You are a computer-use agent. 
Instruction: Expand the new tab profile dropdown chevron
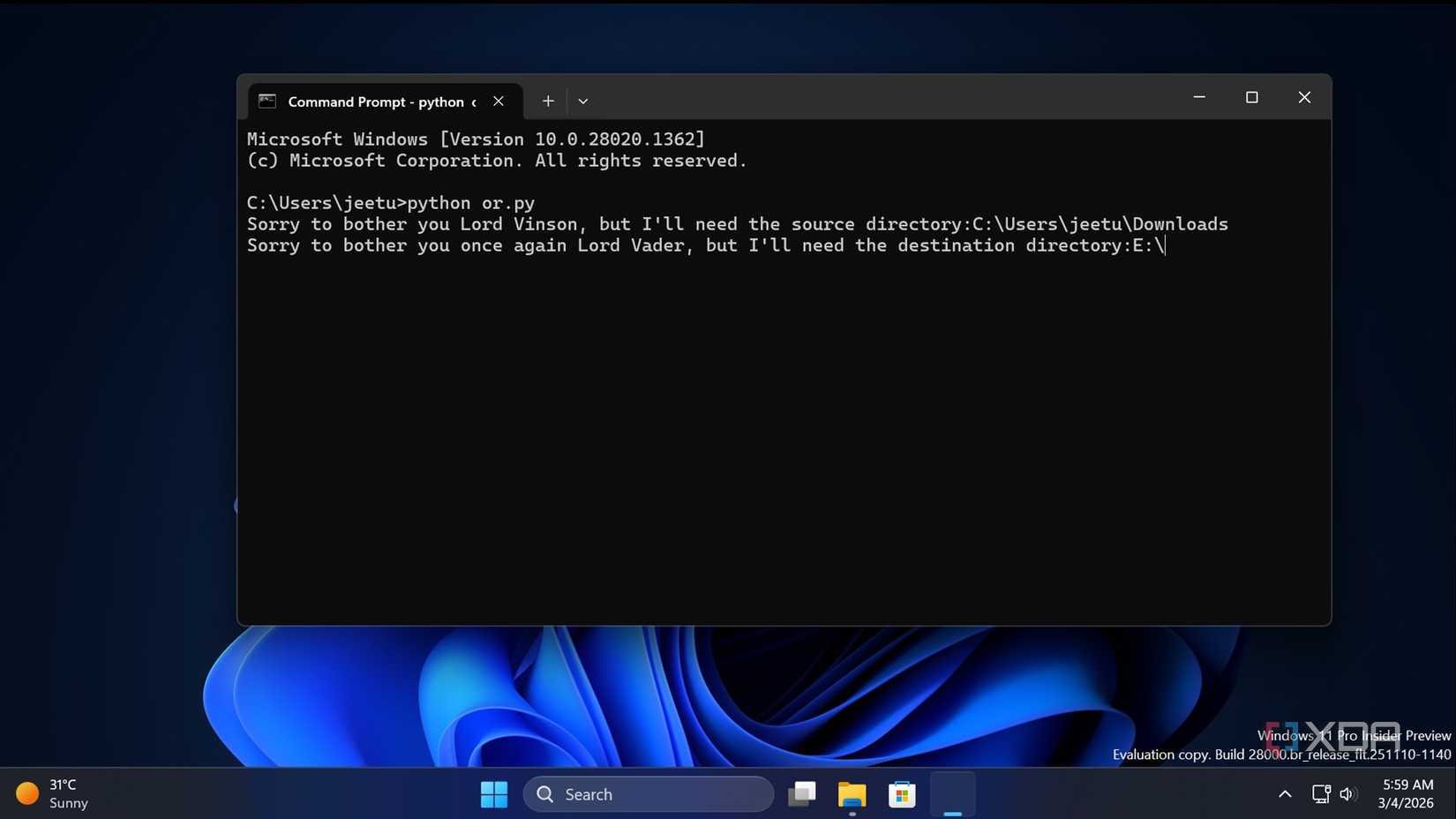[582, 101]
